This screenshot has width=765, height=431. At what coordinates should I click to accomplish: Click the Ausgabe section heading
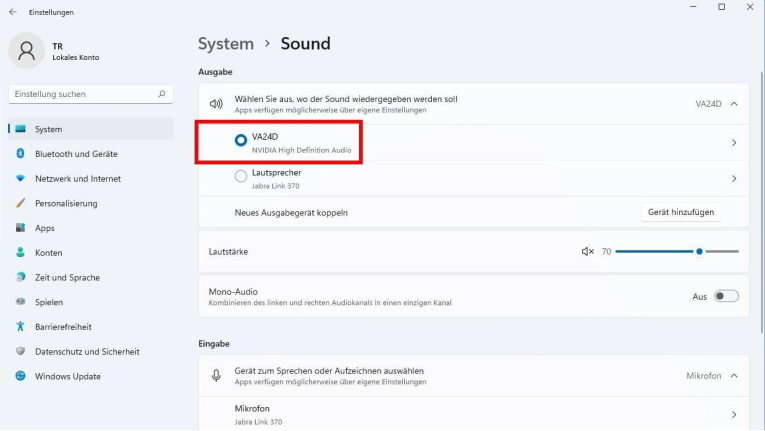tap(215, 72)
